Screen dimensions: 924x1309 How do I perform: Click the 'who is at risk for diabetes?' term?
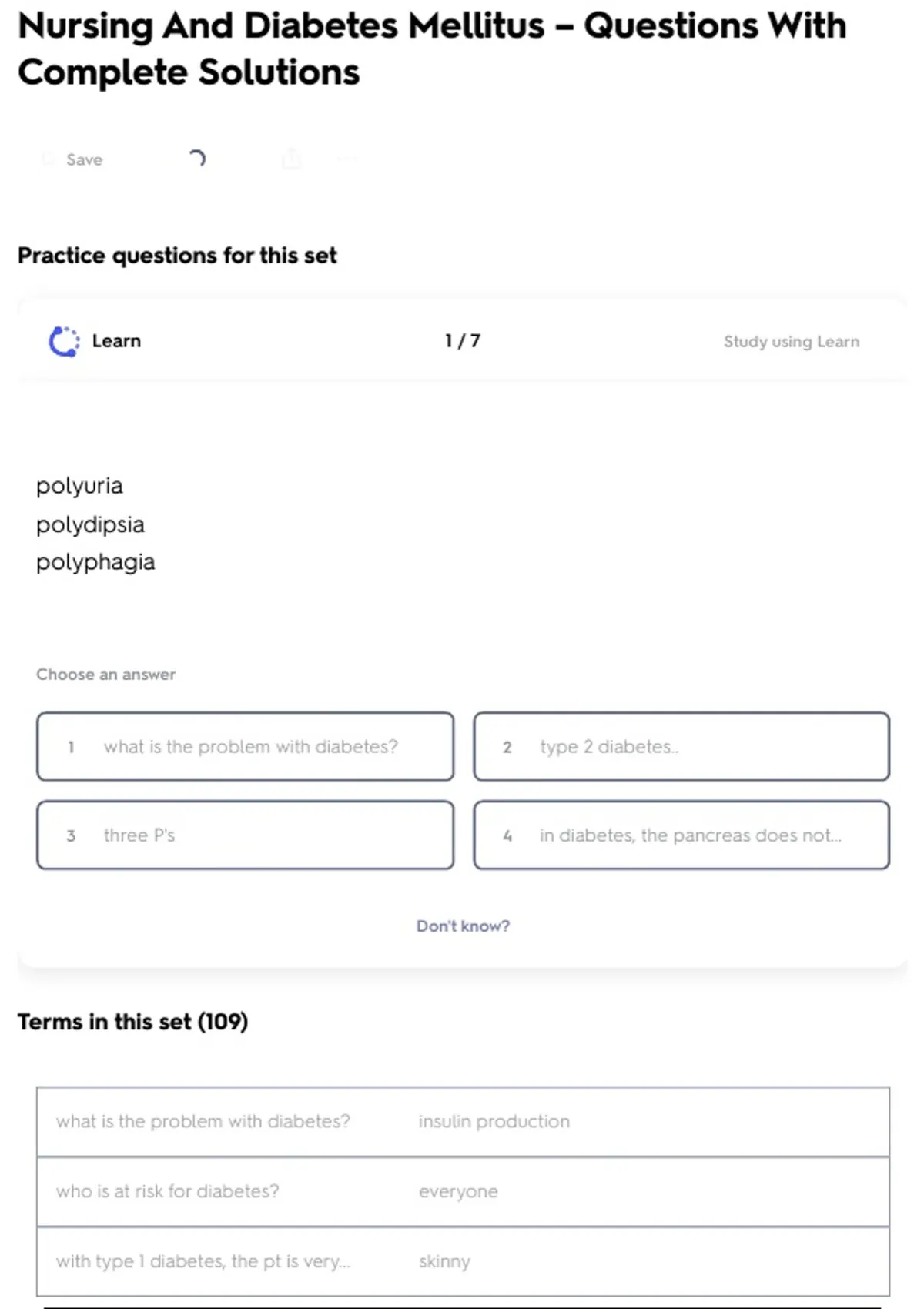(167, 1192)
